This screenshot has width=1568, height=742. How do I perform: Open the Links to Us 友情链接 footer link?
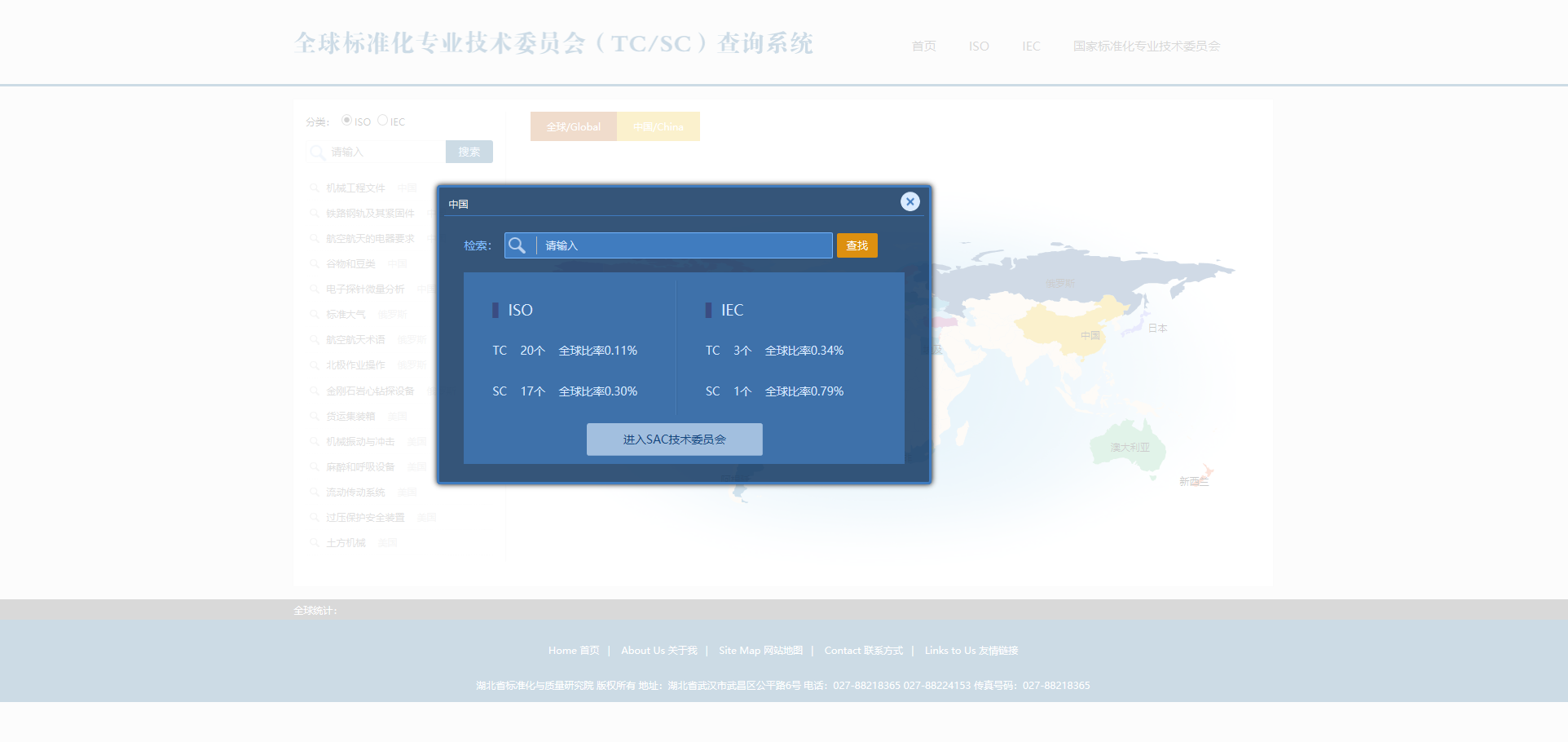tap(971, 651)
